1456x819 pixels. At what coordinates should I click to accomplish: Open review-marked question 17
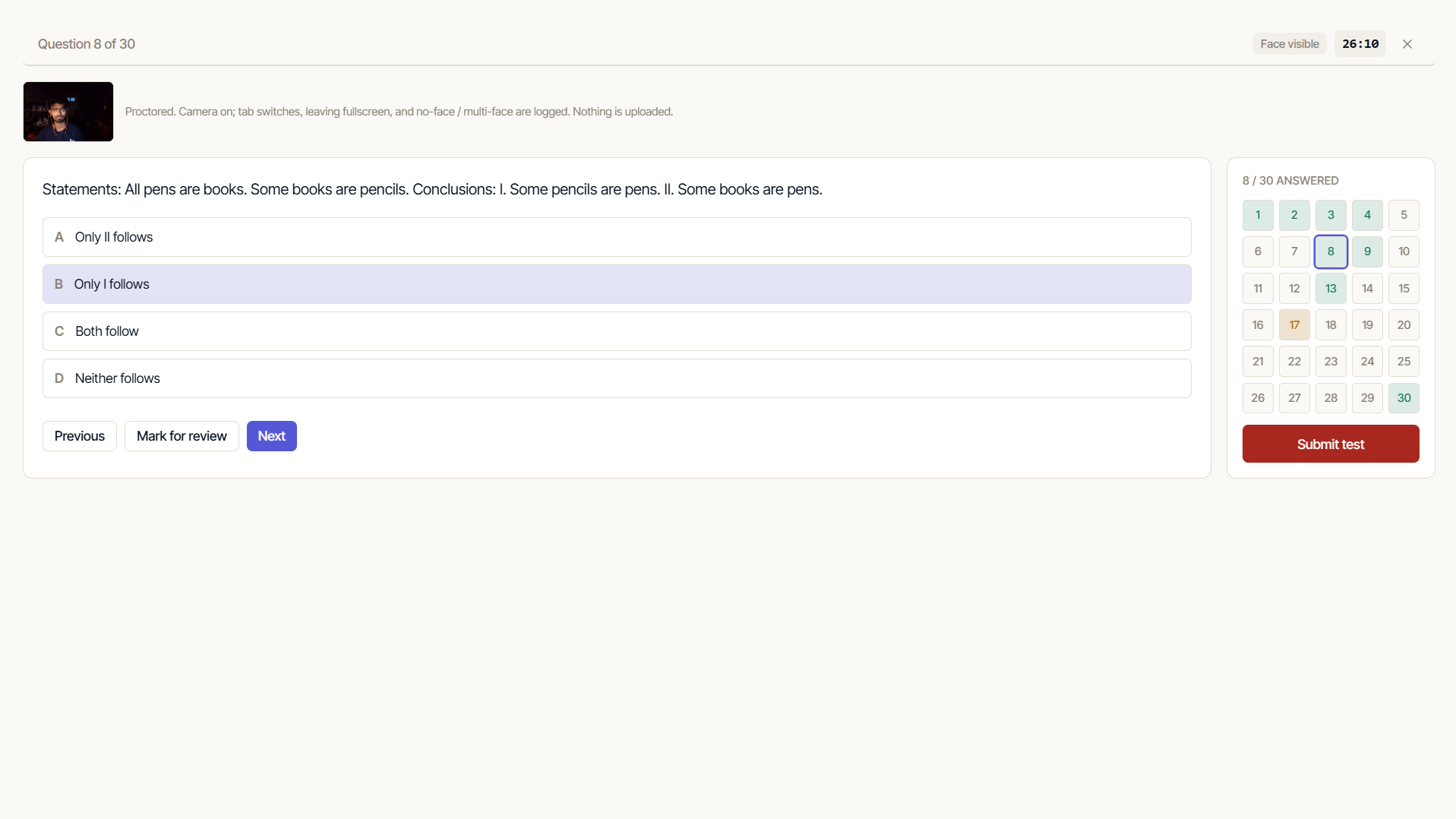coord(1294,325)
